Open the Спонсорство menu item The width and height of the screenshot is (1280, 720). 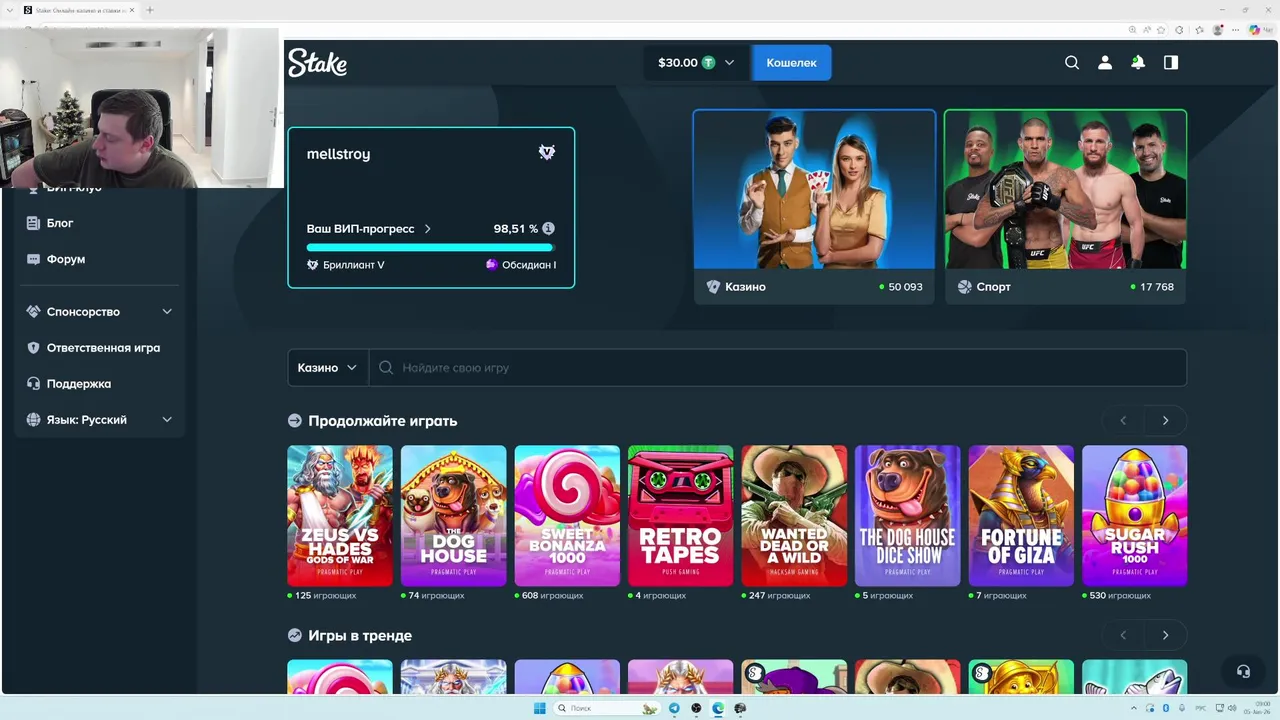pyautogui.click(x=83, y=312)
